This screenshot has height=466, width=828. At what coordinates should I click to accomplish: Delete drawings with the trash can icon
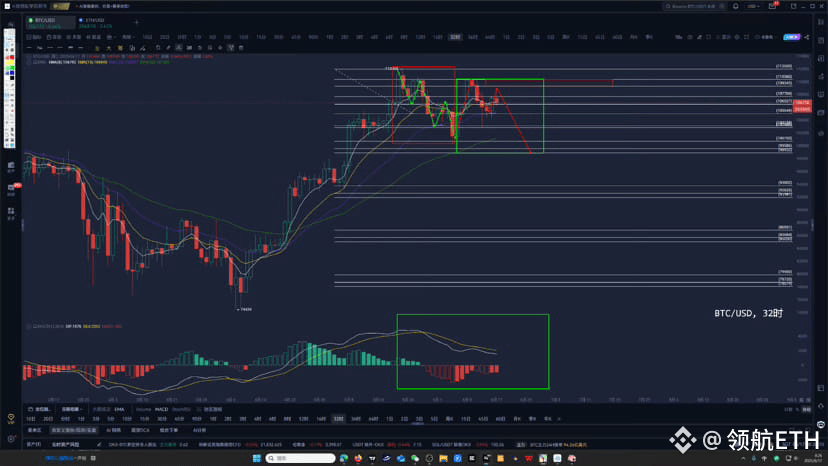(241, 48)
